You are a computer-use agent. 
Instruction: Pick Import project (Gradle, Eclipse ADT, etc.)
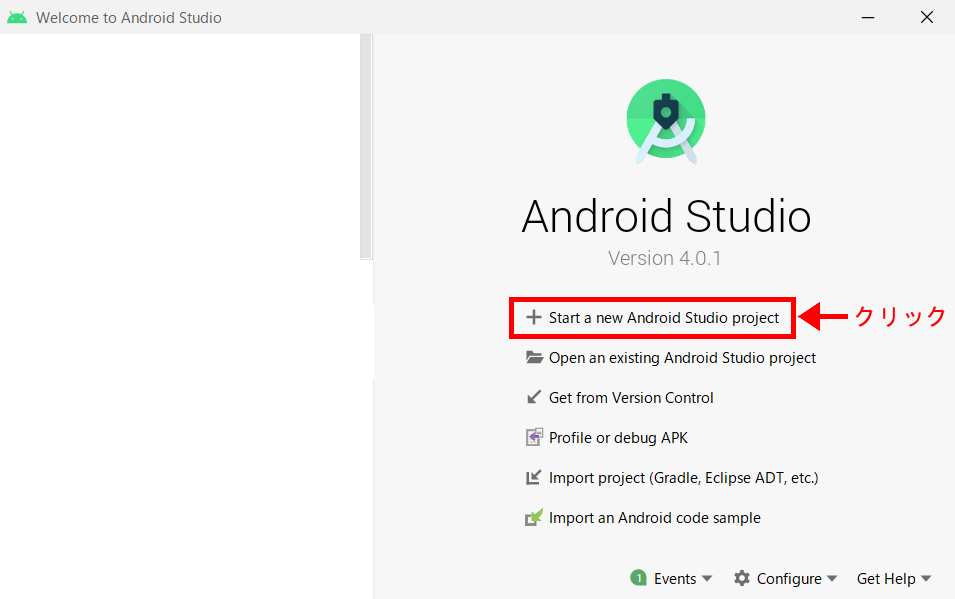[x=683, y=478]
